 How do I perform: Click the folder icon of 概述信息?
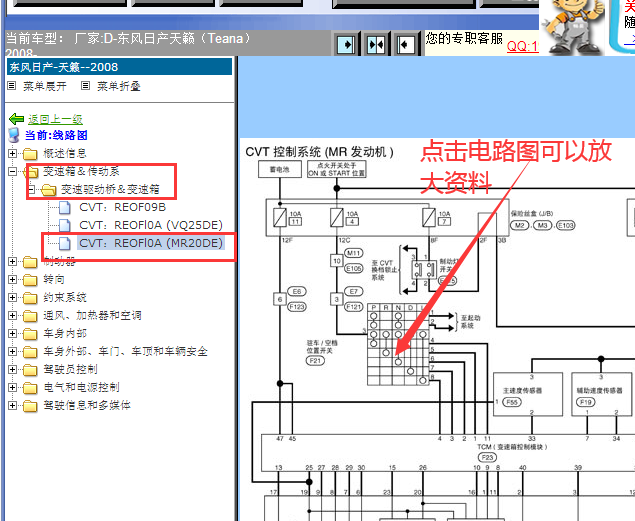(30, 154)
